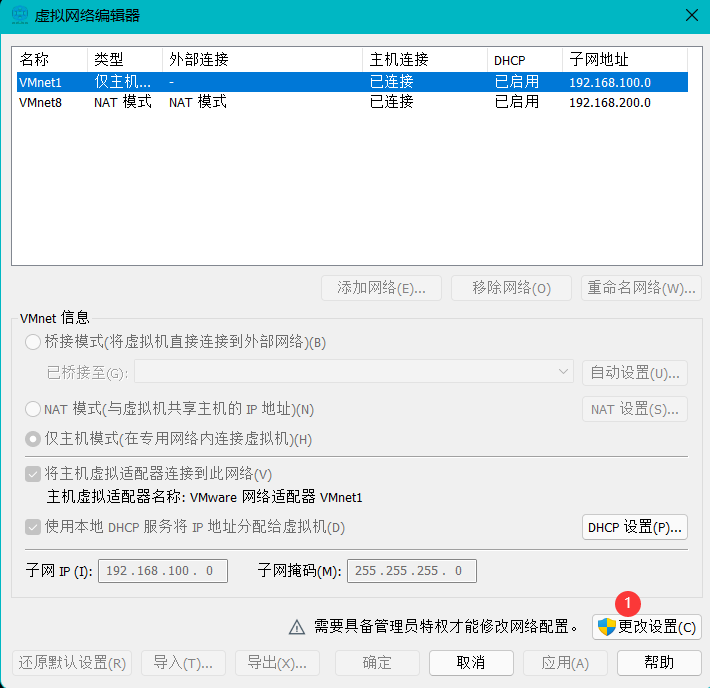Click the 外部连接 column header
The width and height of the screenshot is (710, 688).
pyautogui.click(x=263, y=59)
